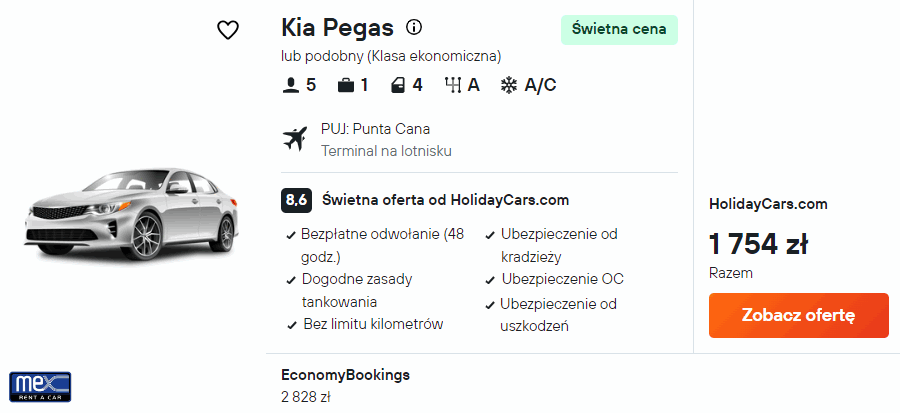This screenshot has width=900, height=413.
Task: Click the 8.6 rating badge
Action: [296, 199]
